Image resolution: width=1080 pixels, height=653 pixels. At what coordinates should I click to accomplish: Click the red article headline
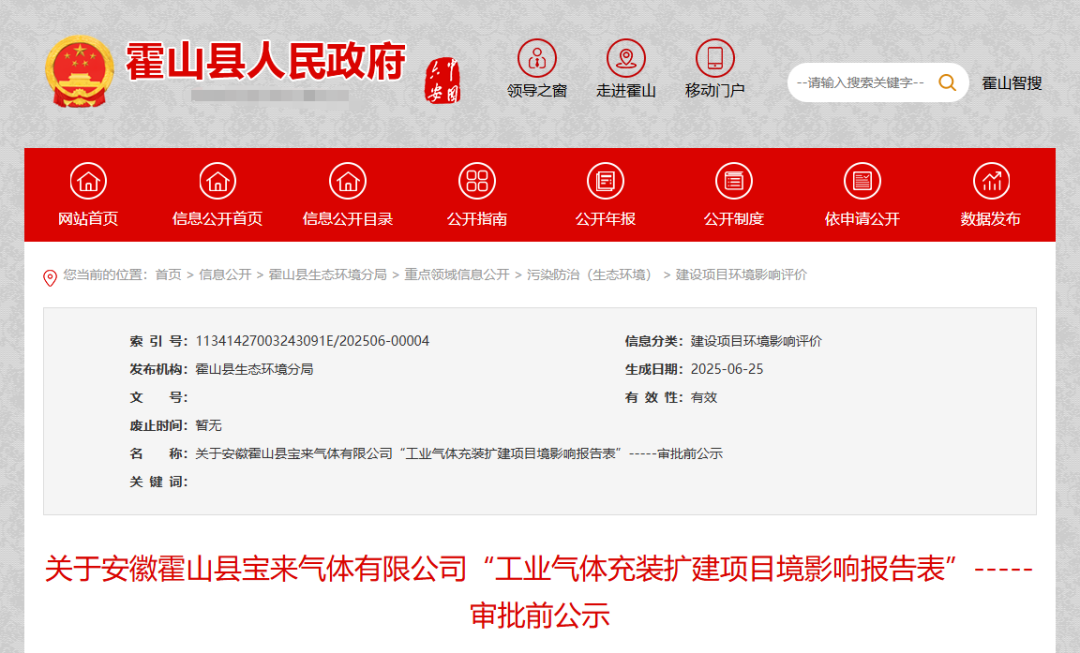click(x=539, y=592)
